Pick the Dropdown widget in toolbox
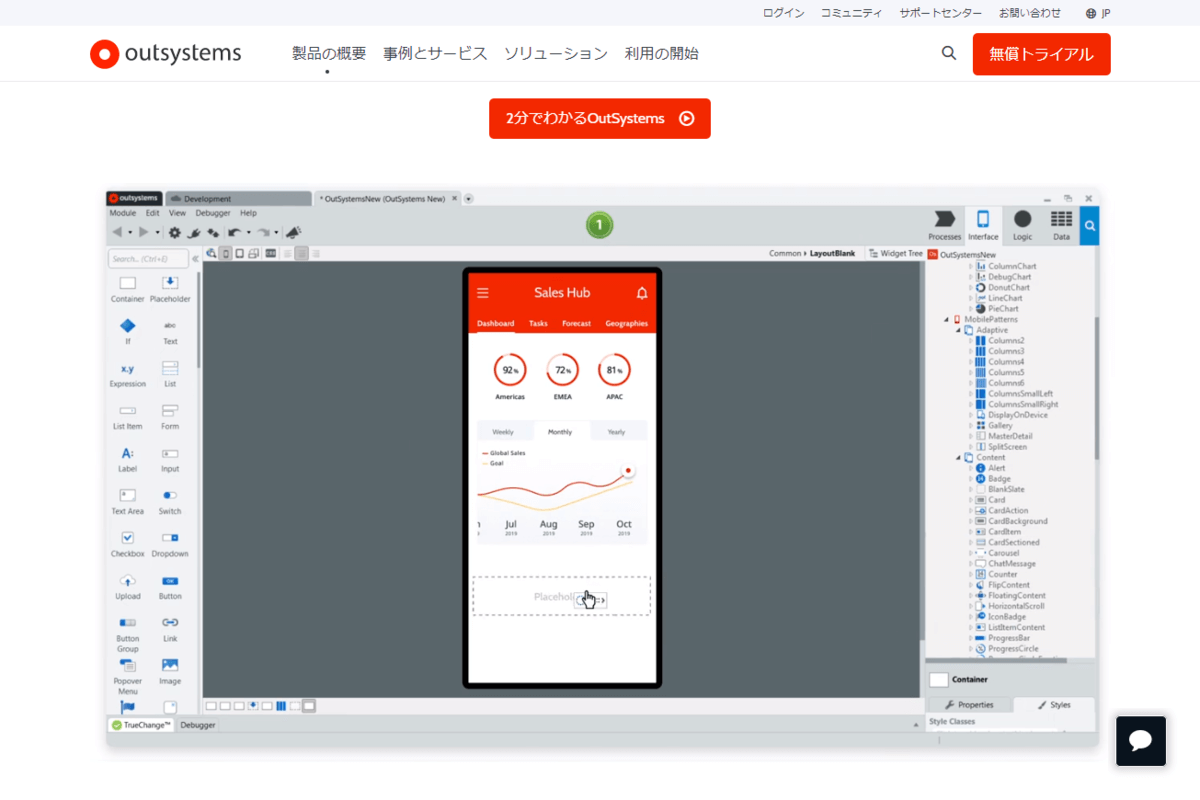1200x800 pixels. click(170, 545)
